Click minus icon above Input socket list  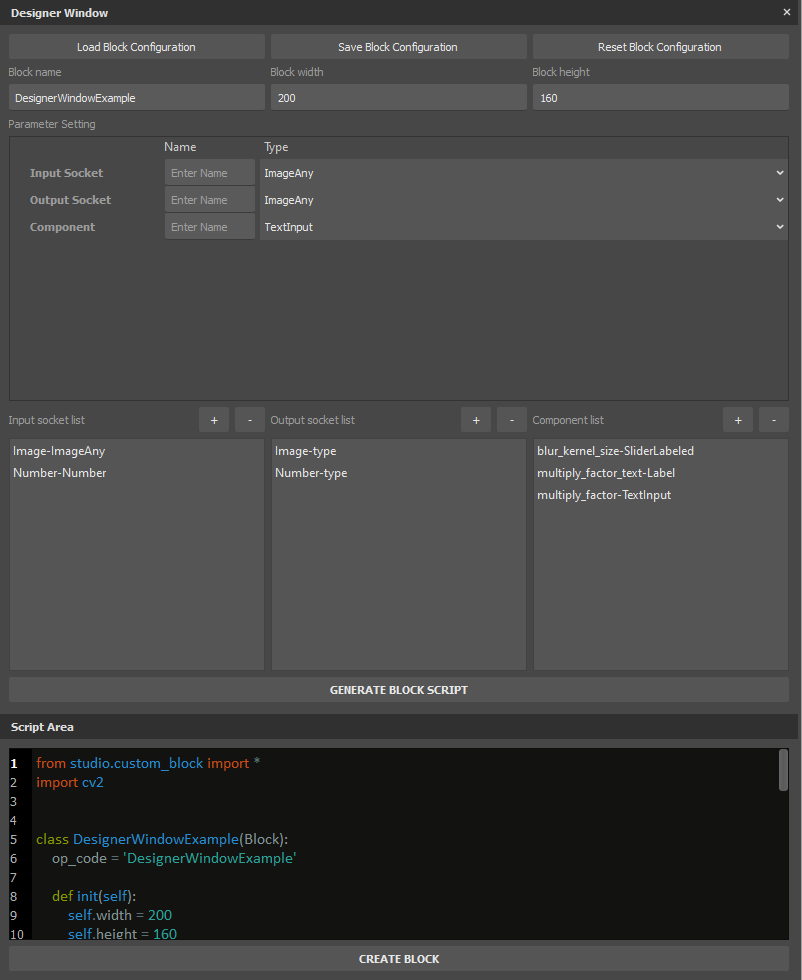[250, 420]
